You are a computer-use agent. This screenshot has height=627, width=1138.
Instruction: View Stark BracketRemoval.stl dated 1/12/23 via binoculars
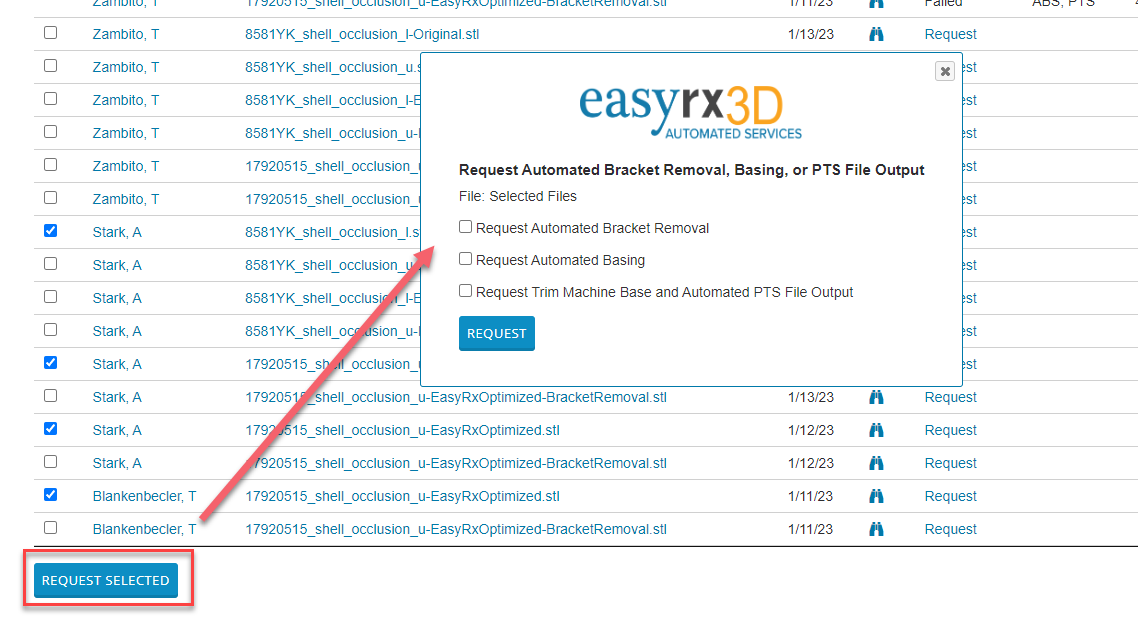point(876,463)
